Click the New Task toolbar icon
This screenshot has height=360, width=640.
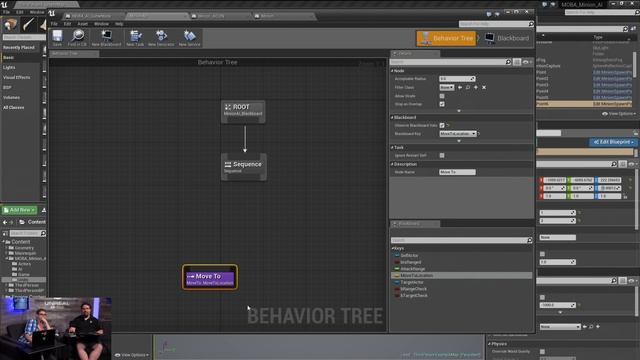(x=135, y=38)
